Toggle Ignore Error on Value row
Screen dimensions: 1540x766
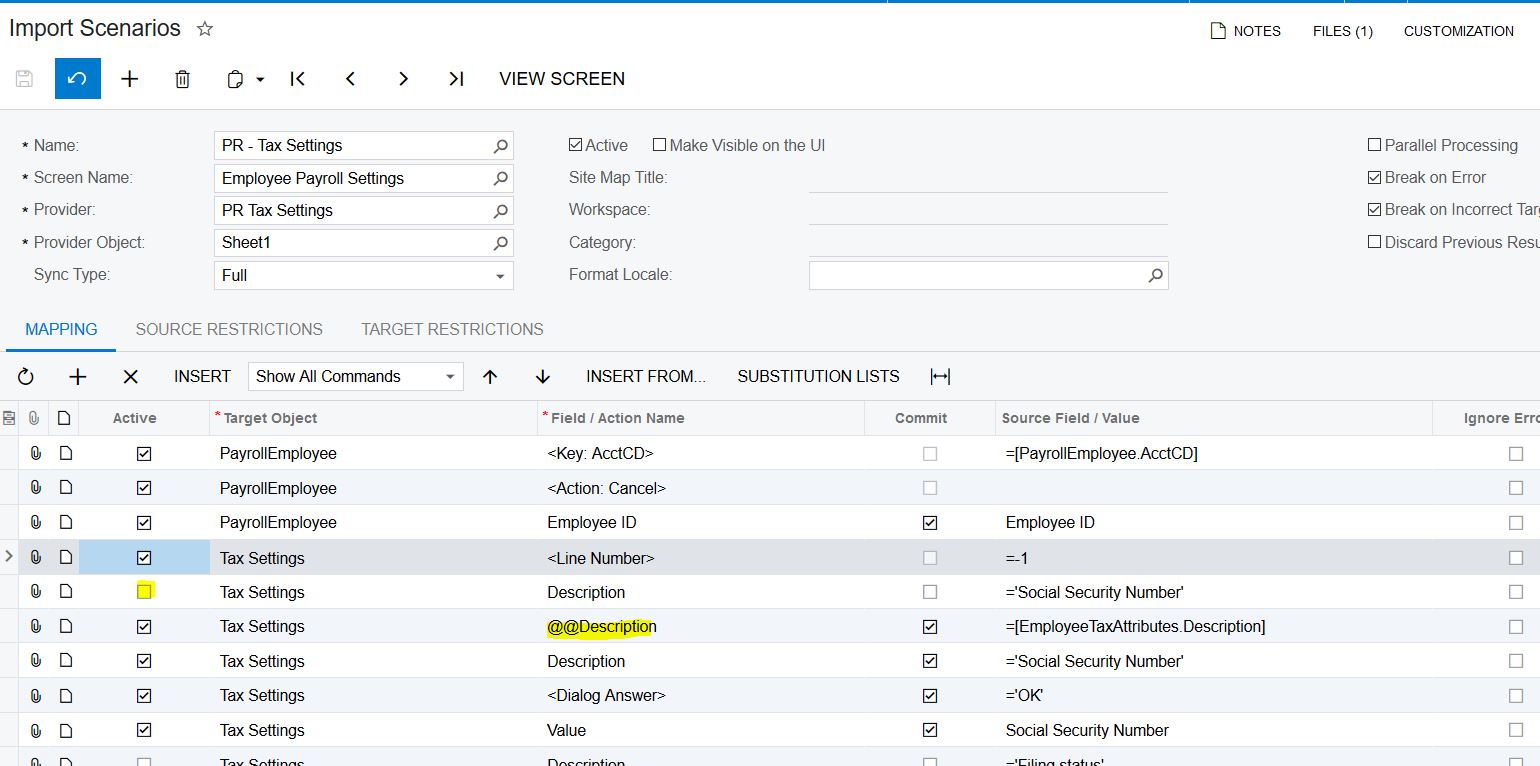point(1516,731)
